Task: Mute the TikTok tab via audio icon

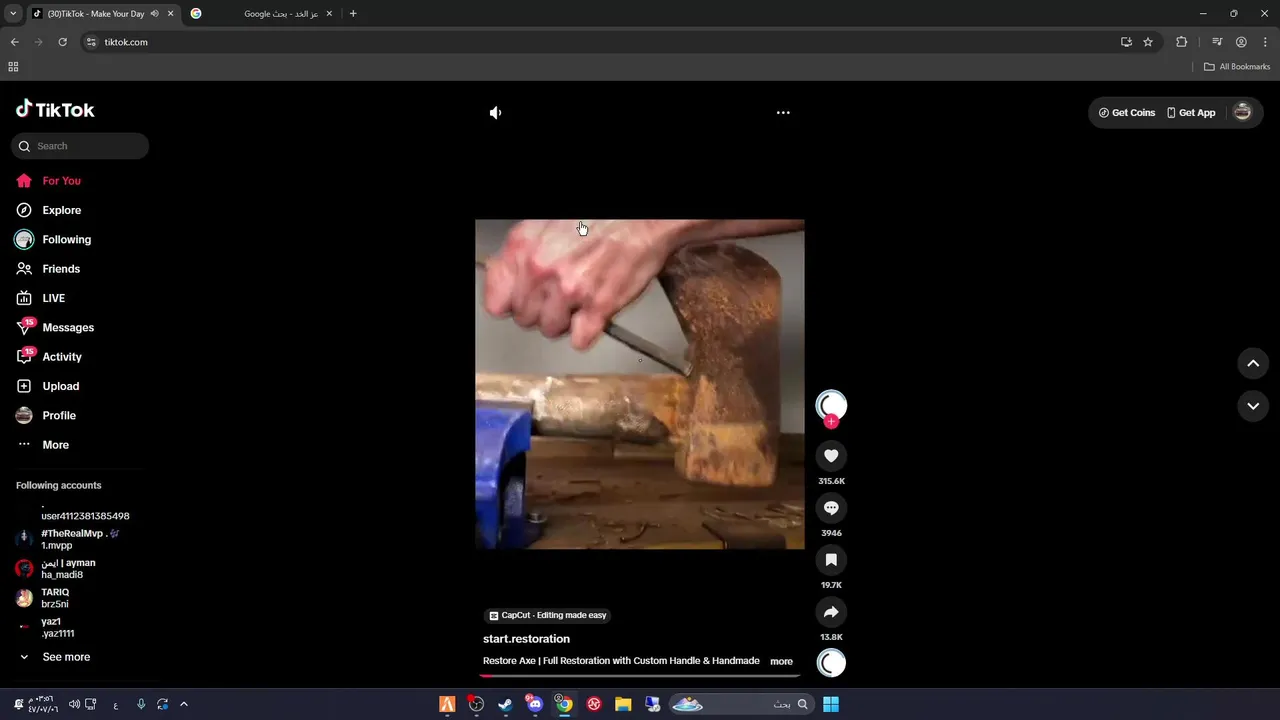Action: 154,14
